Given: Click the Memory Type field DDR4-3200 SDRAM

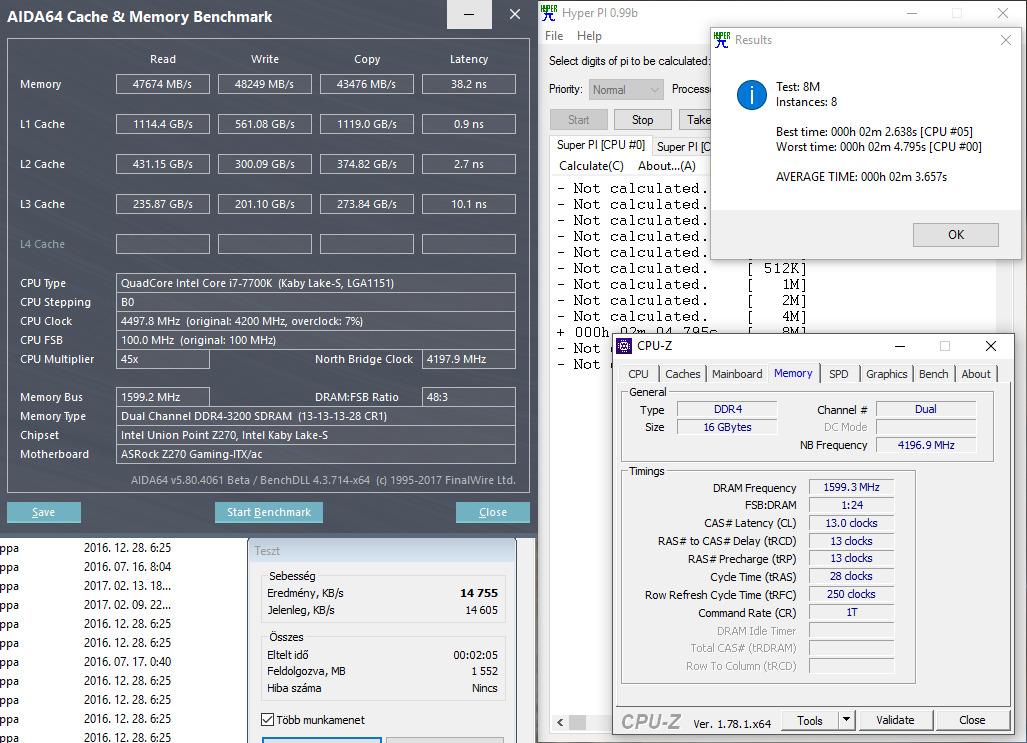Looking at the screenshot, I should coord(316,416).
